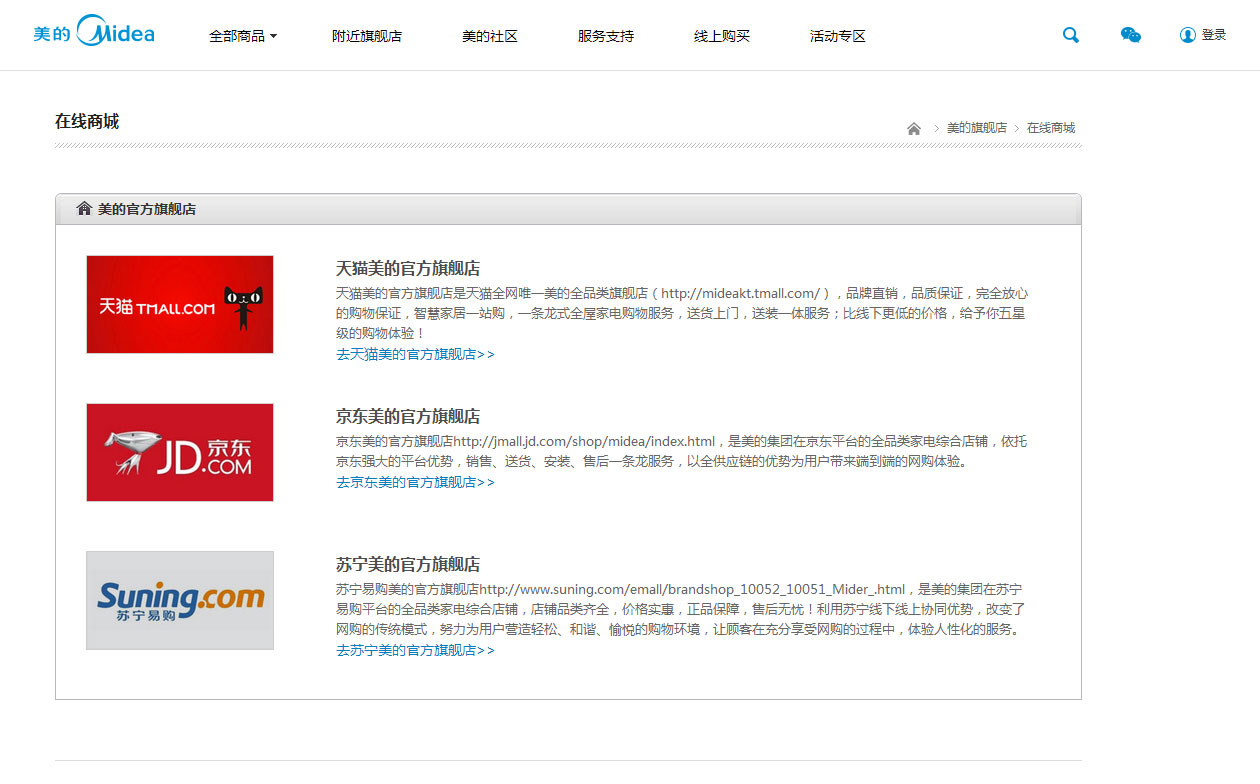Open the Tmall.com store banner image

click(180, 304)
